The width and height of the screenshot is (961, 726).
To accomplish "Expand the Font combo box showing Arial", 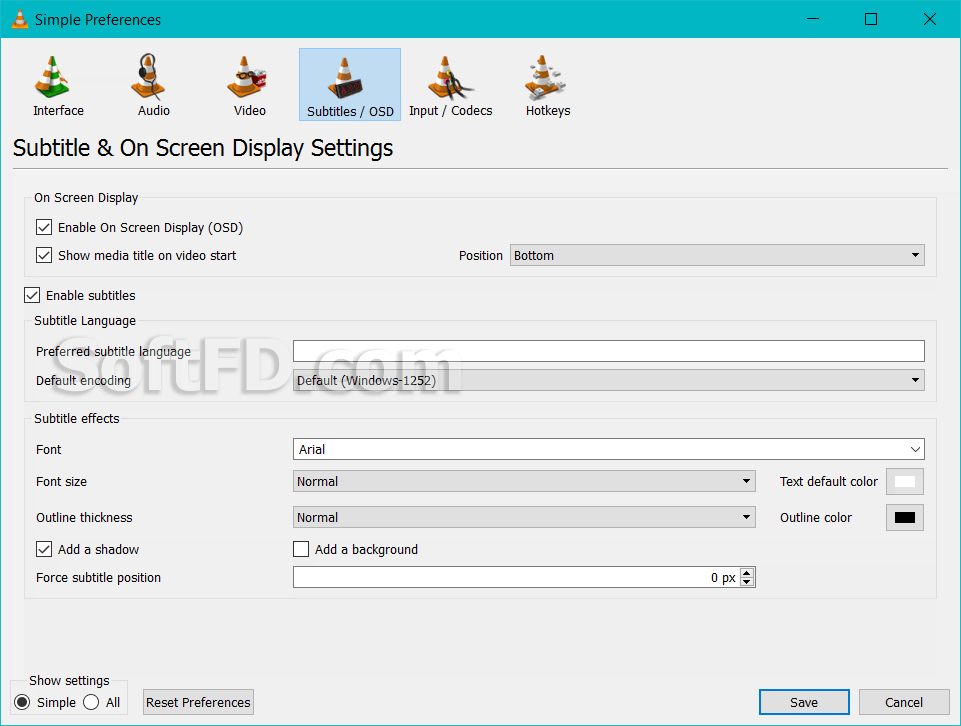I will 609,449.
